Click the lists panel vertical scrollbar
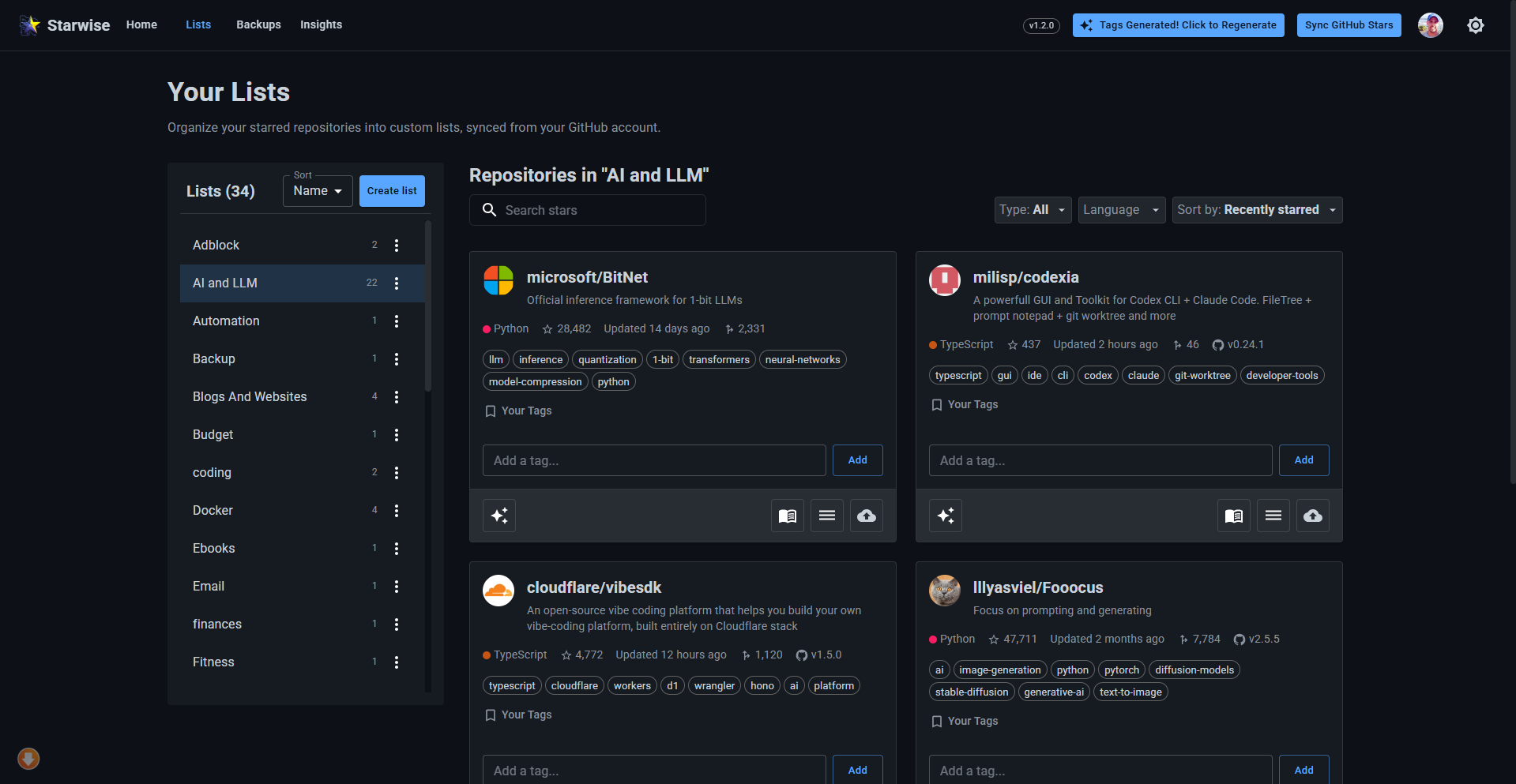The height and width of the screenshot is (784, 1516). [x=428, y=306]
